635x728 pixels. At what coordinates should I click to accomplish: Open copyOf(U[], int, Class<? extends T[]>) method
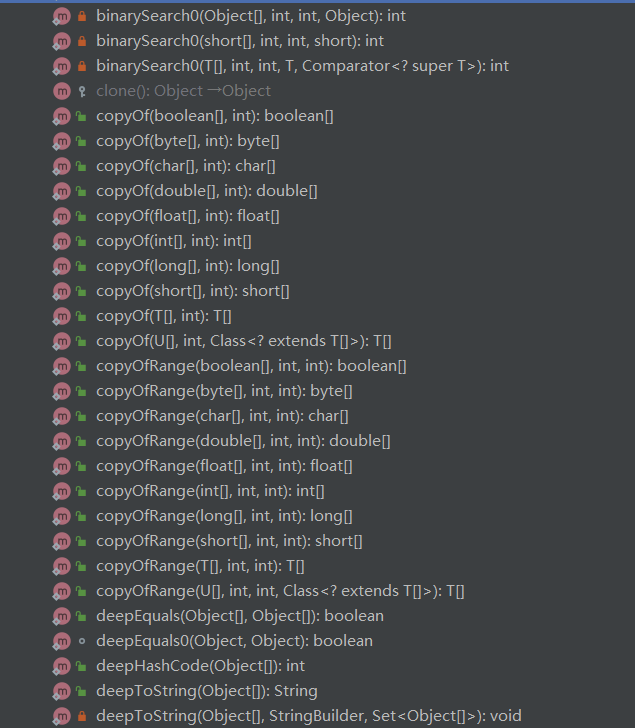(244, 341)
